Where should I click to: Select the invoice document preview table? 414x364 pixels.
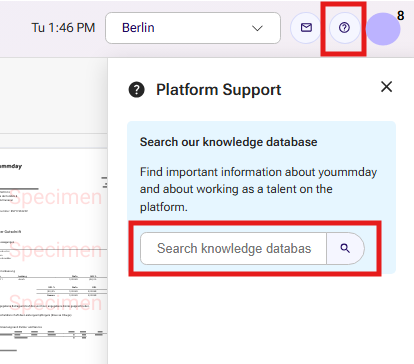[x=53, y=285]
